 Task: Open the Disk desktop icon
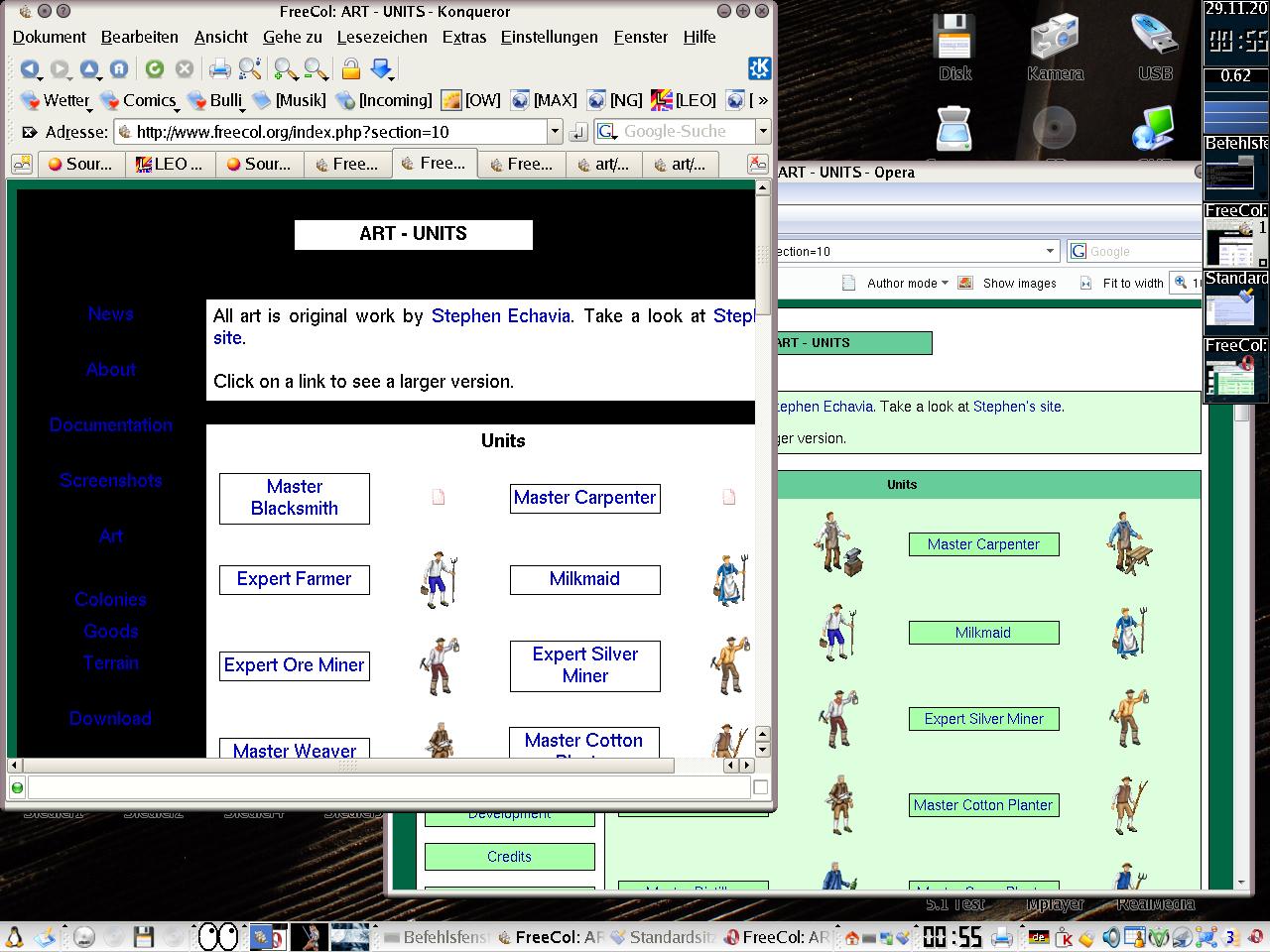[x=955, y=48]
